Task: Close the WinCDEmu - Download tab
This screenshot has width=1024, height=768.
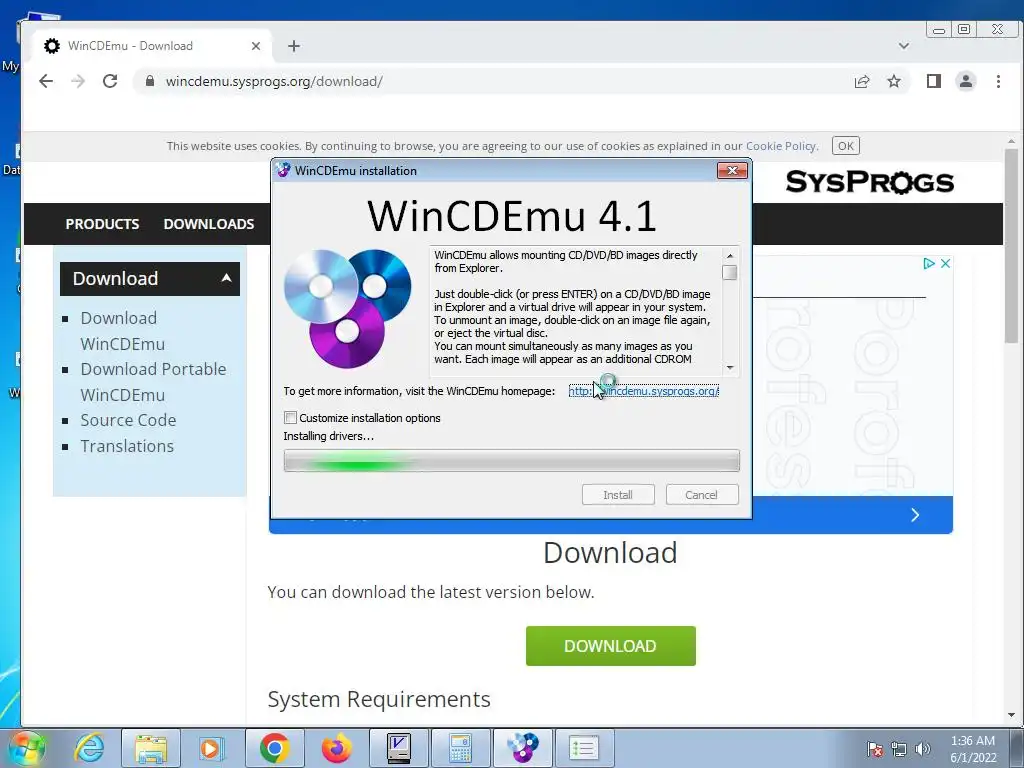Action: click(x=256, y=46)
